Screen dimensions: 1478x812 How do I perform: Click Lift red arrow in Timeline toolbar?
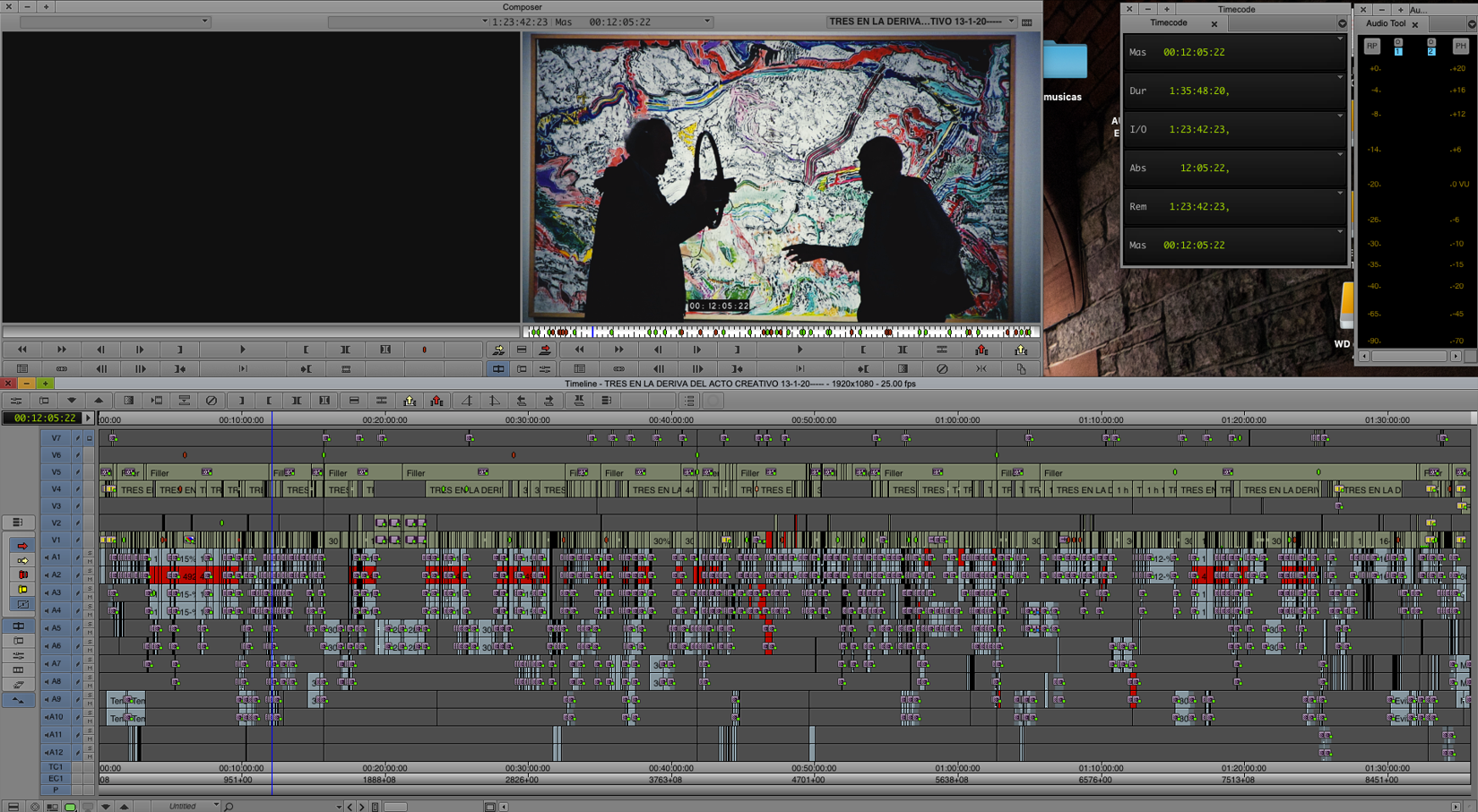(x=436, y=401)
